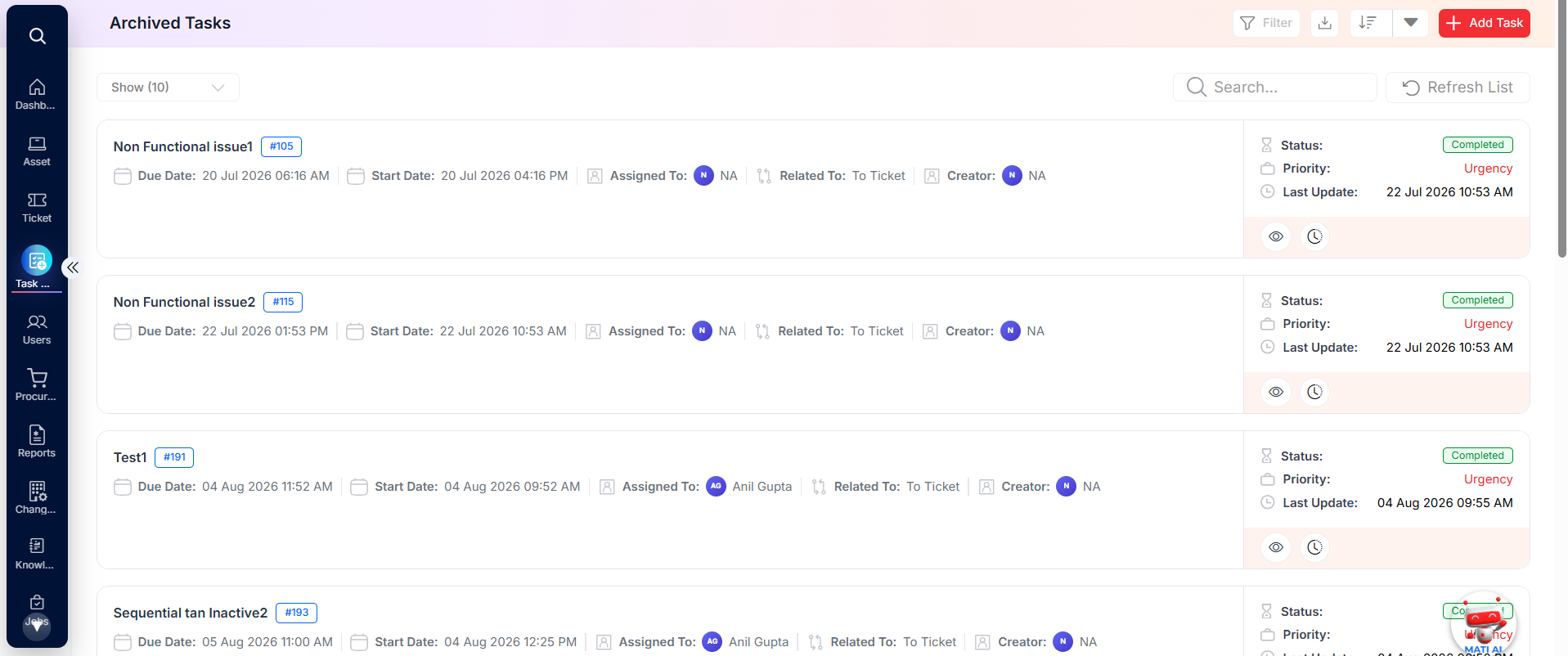This screenshot has width=1568, height=656.
Task: Open the sort options dropdown arrow
Action: point(1411,23)
